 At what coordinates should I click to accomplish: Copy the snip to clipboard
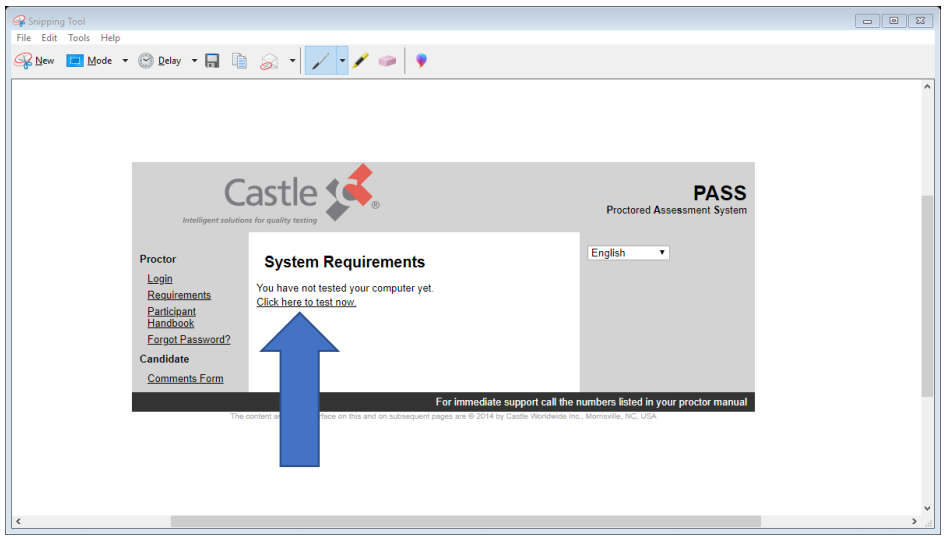239,61
